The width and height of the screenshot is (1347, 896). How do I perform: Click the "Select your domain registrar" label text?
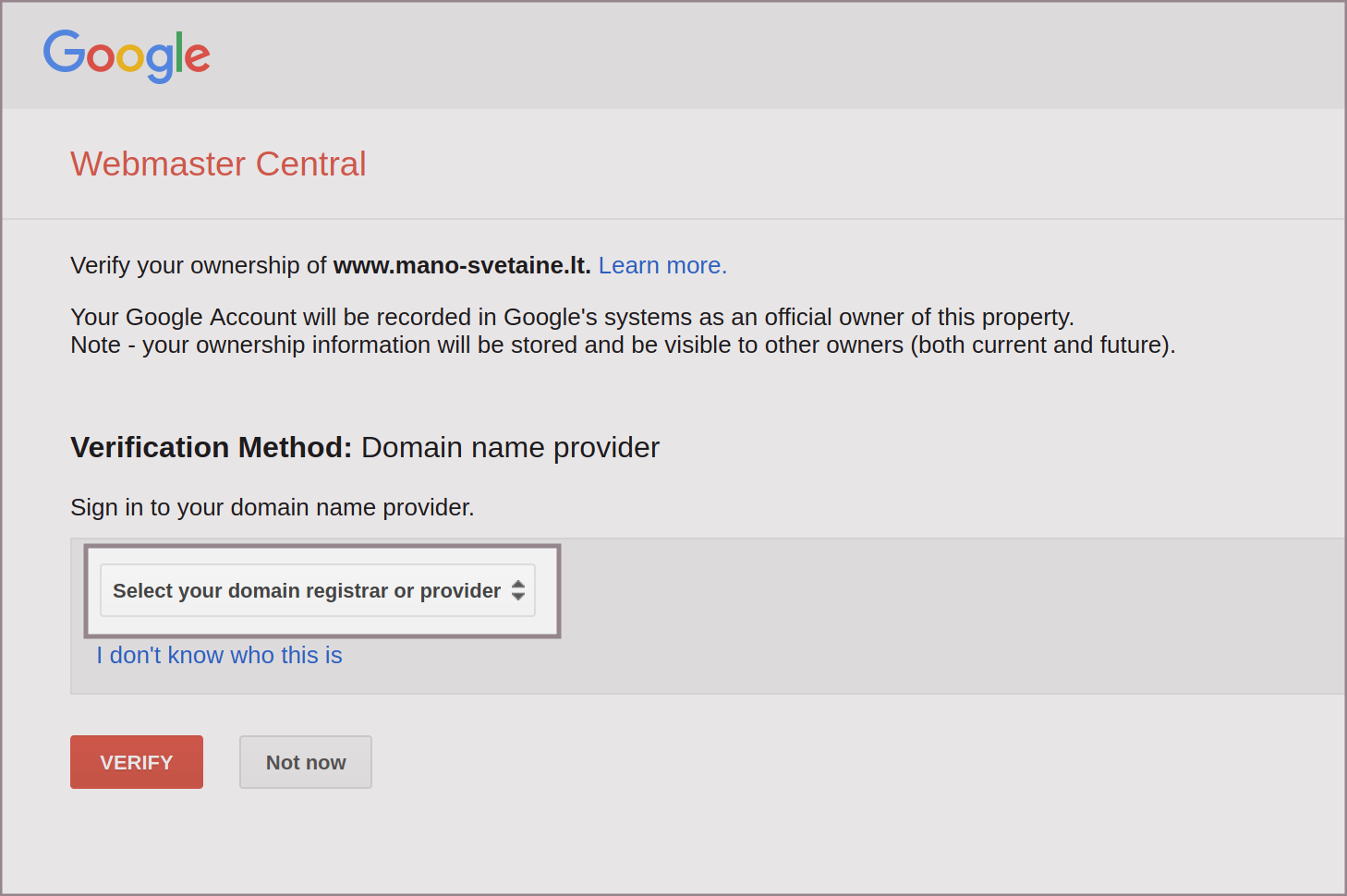306,590
